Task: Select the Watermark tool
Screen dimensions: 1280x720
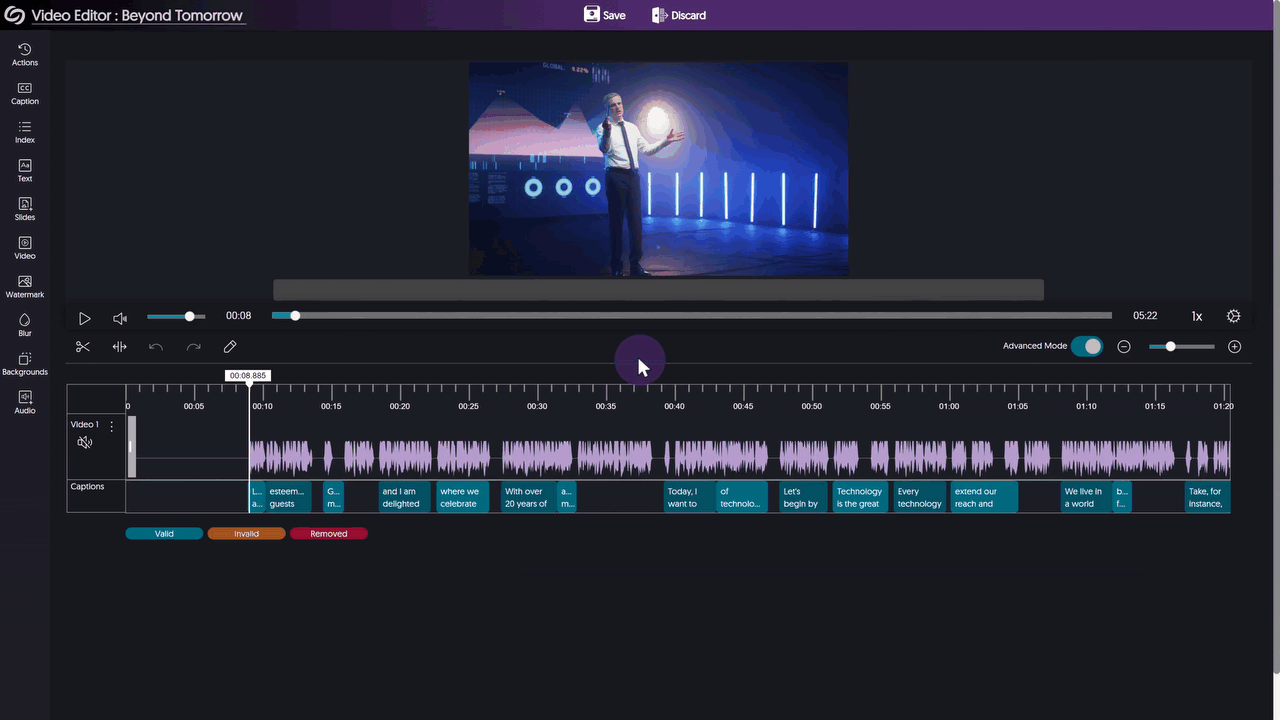Action: [x=24, y=286]
